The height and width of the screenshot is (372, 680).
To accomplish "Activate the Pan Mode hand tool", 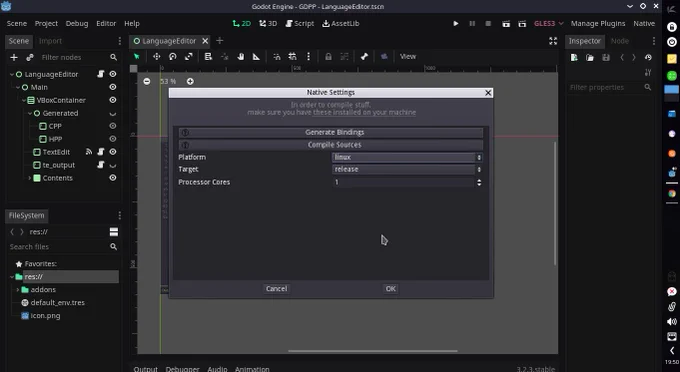I will tap(240, 57).
